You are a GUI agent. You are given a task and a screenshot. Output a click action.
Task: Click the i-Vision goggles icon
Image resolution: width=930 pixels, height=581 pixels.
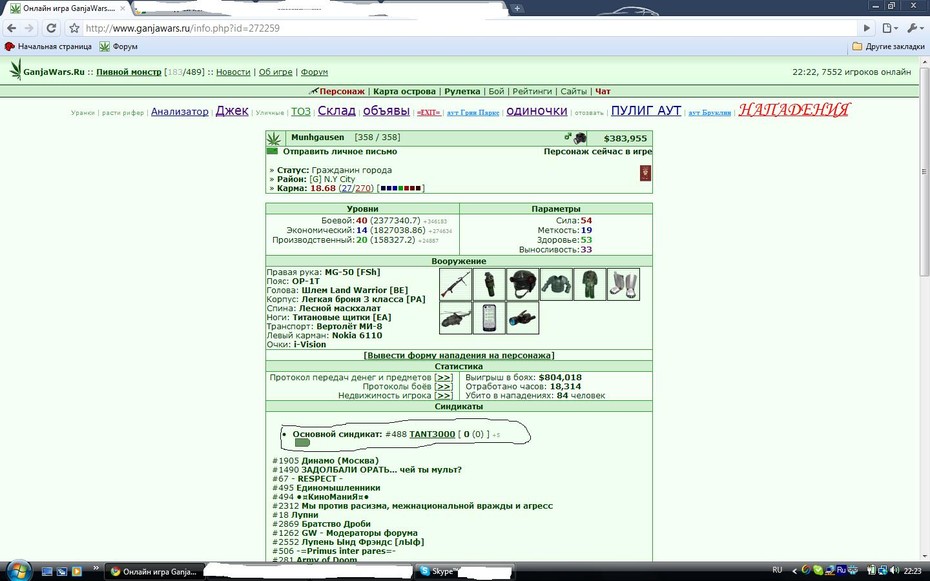523,318
